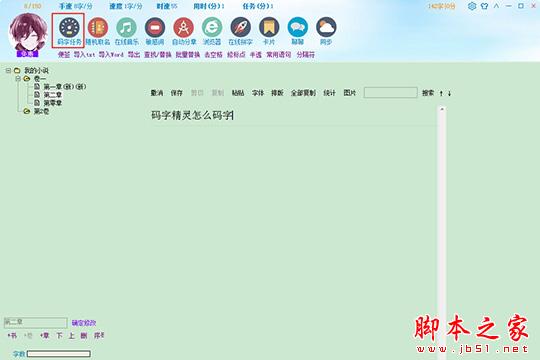This screenshot has width=540, height=360.
Task: Select the 第二章 chapter in the tree
Action: click(x=53, y=95)
